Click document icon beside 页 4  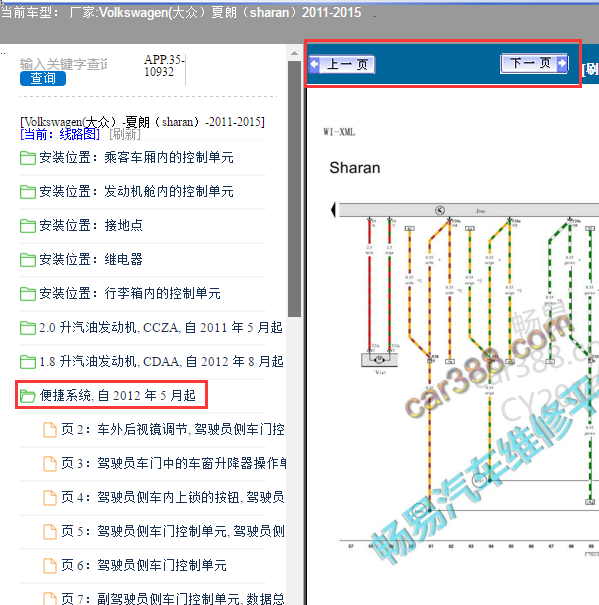[x=49, y=498]
